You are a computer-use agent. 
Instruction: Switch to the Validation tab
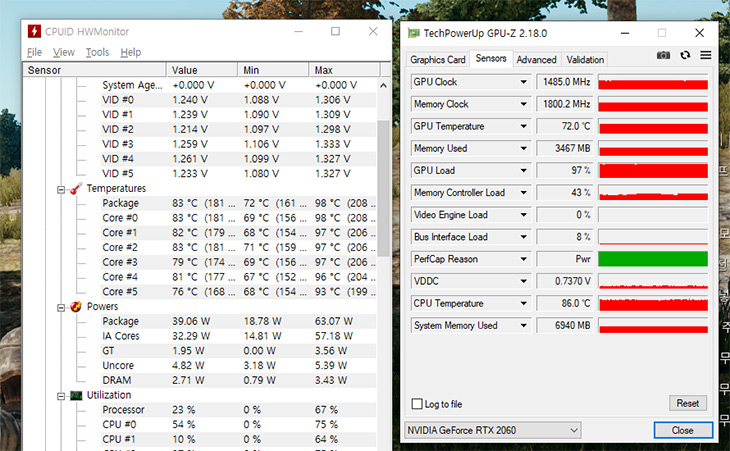point(585,60)
